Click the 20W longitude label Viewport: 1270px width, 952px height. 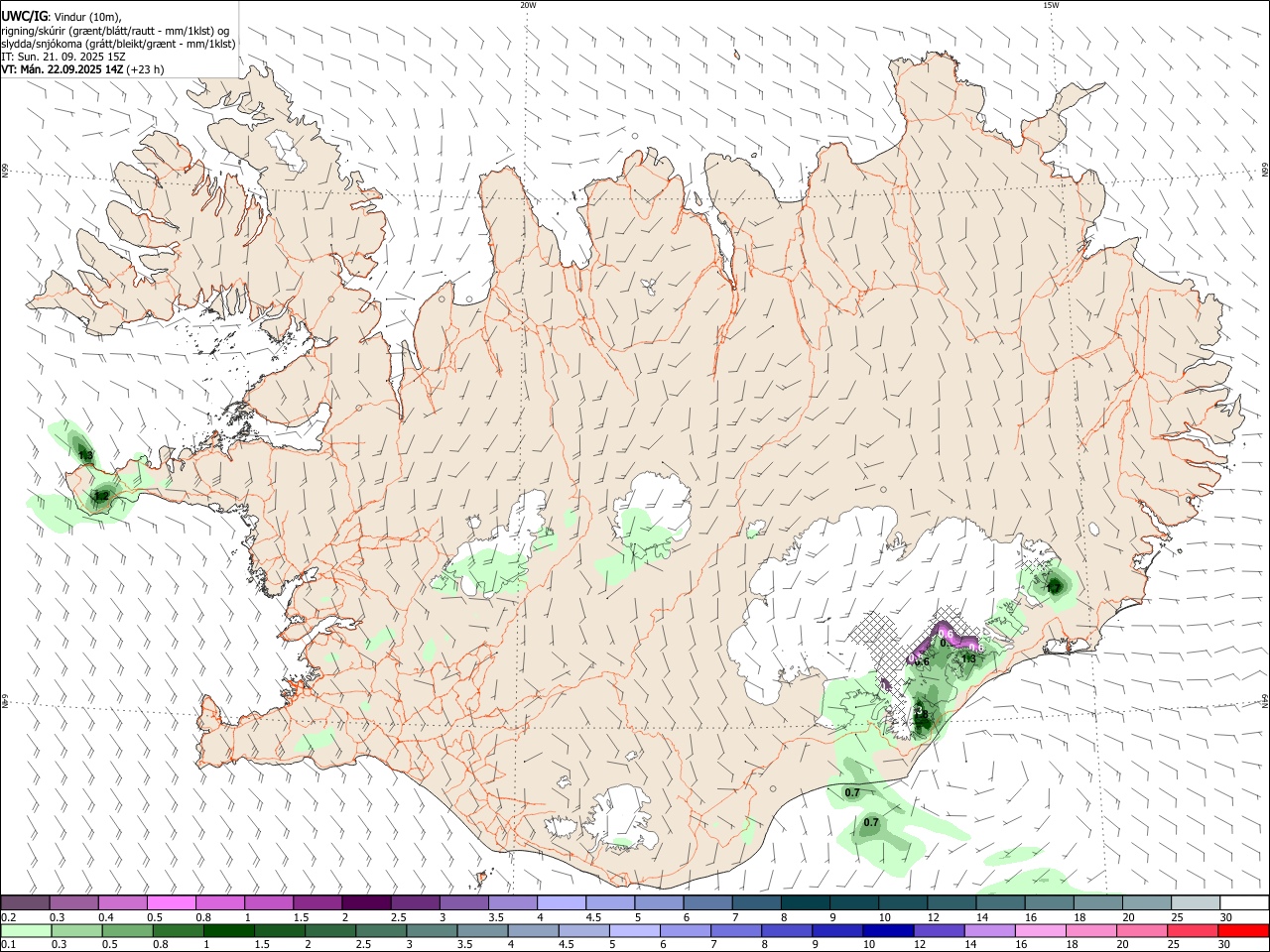[x=528, y=5]
